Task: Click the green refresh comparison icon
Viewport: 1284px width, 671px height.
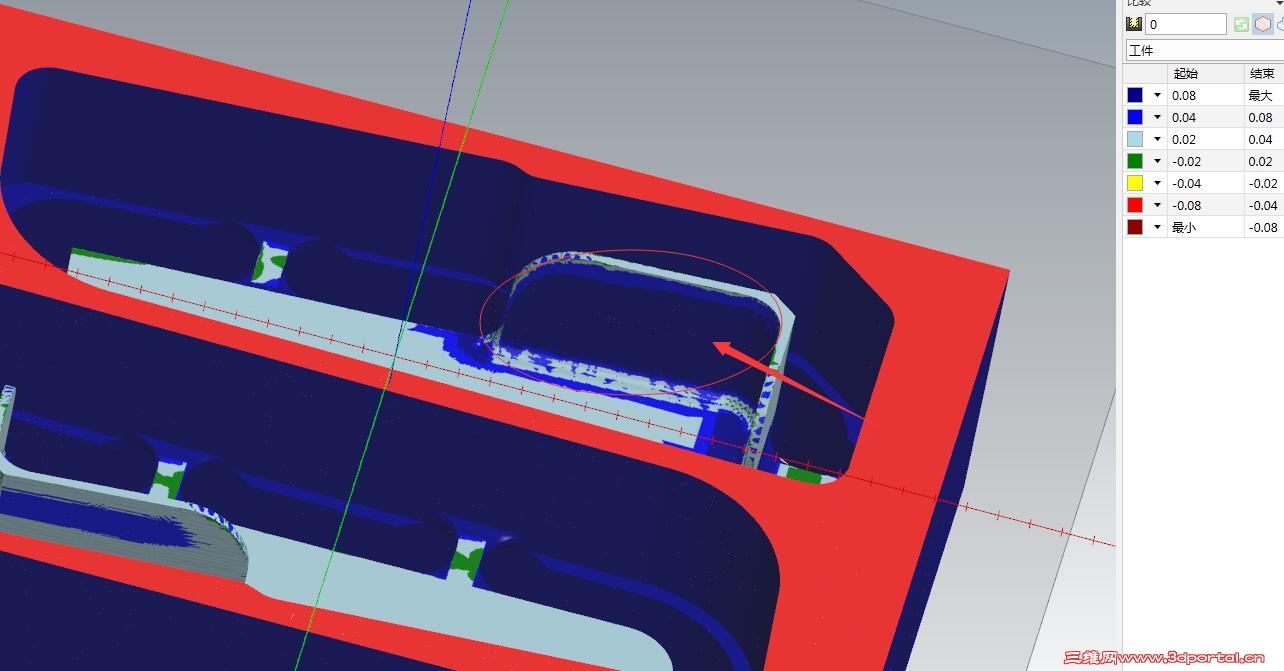Action: [x=1241, y=24]
